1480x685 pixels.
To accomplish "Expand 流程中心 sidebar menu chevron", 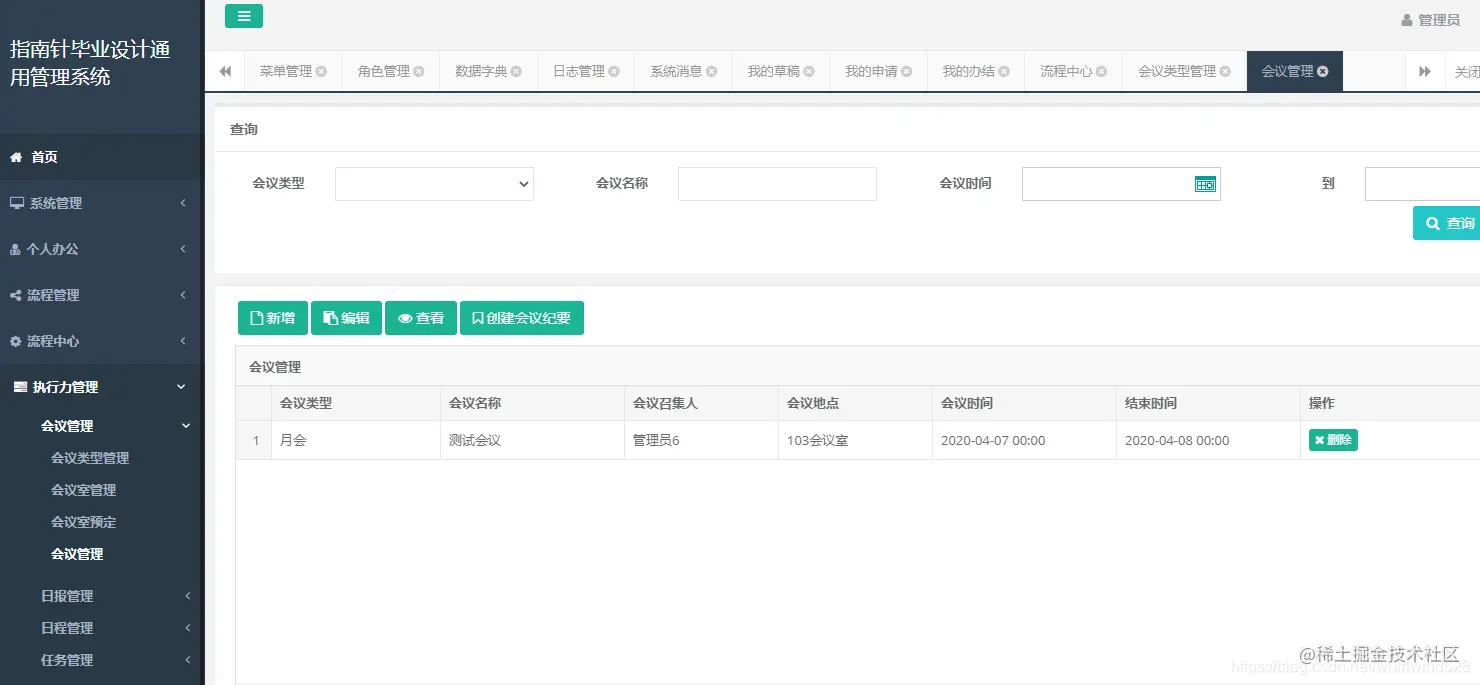I will click(183, 341).
